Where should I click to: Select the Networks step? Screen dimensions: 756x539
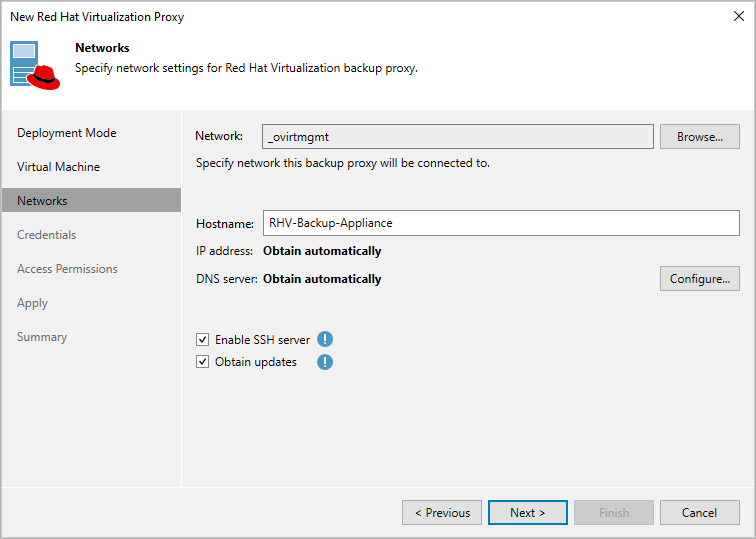(x=92, y=201)
